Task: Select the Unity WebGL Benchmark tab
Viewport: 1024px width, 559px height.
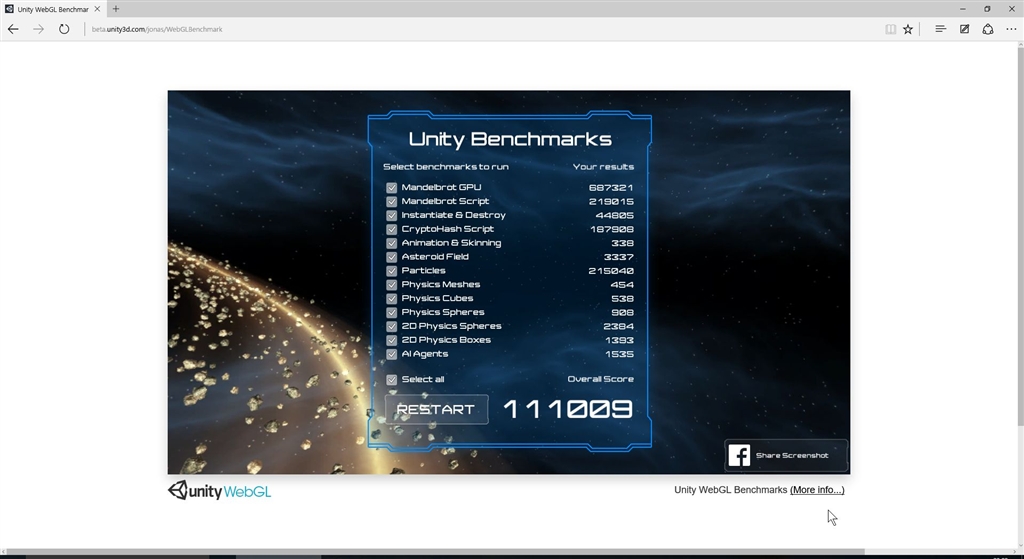Action: pos(52,9)
